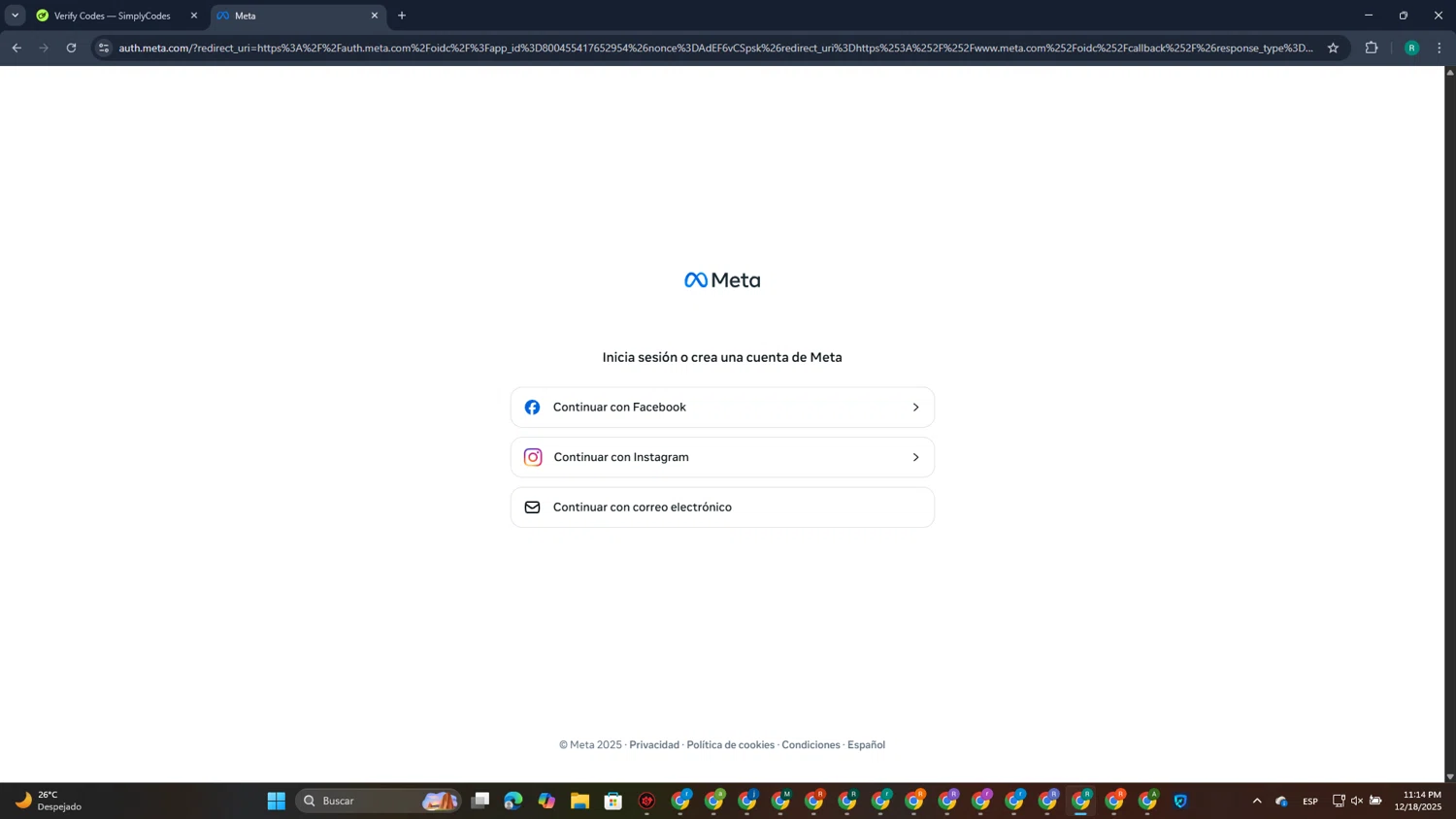Image resolution: width=1456 pixels, height=819 pixels.
Task: Click the chevron in the Facebook row
Action: tap(915, 408)
